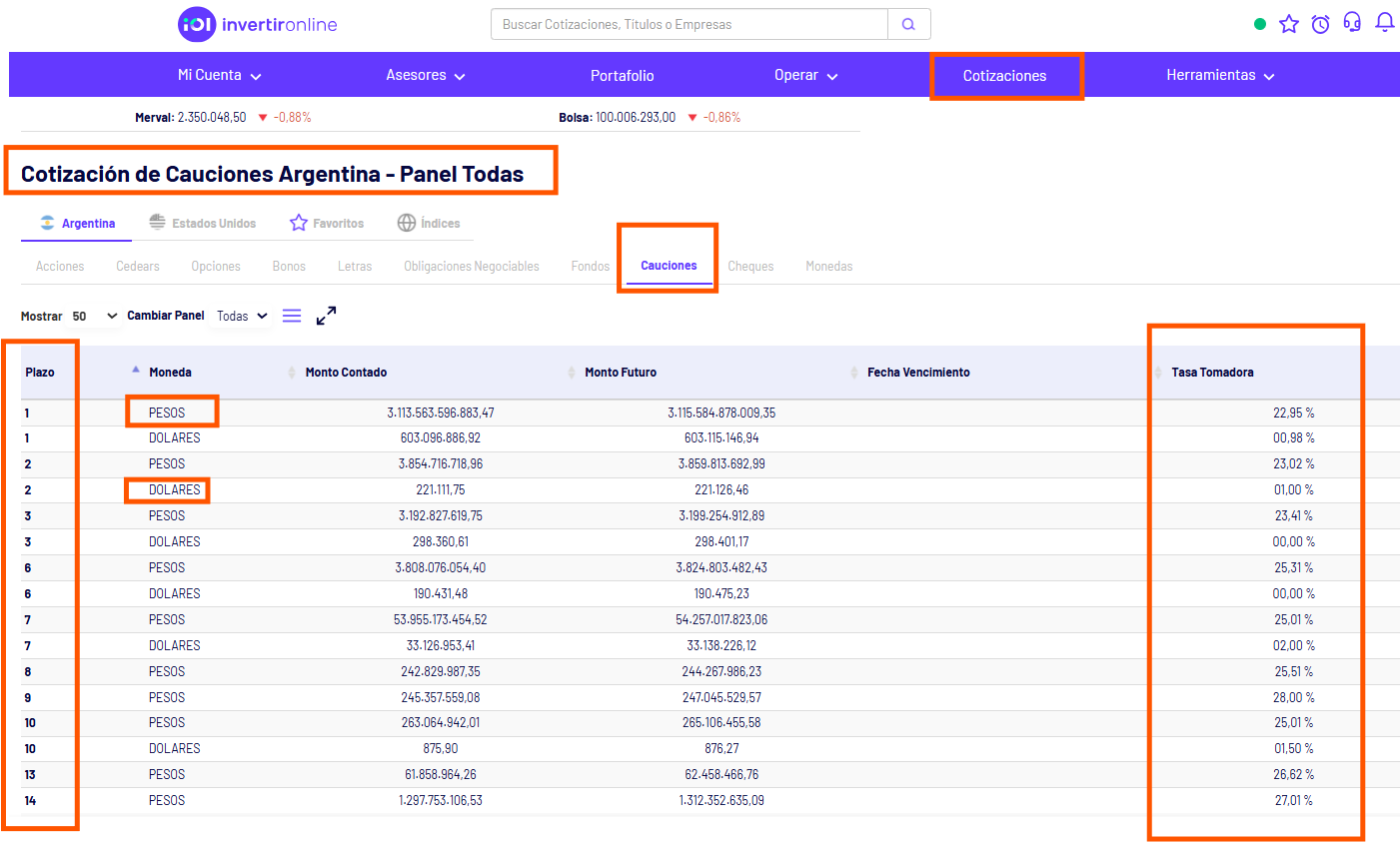Open column list menu icon
Screen dimensions: 1400x842
(292, 316)
